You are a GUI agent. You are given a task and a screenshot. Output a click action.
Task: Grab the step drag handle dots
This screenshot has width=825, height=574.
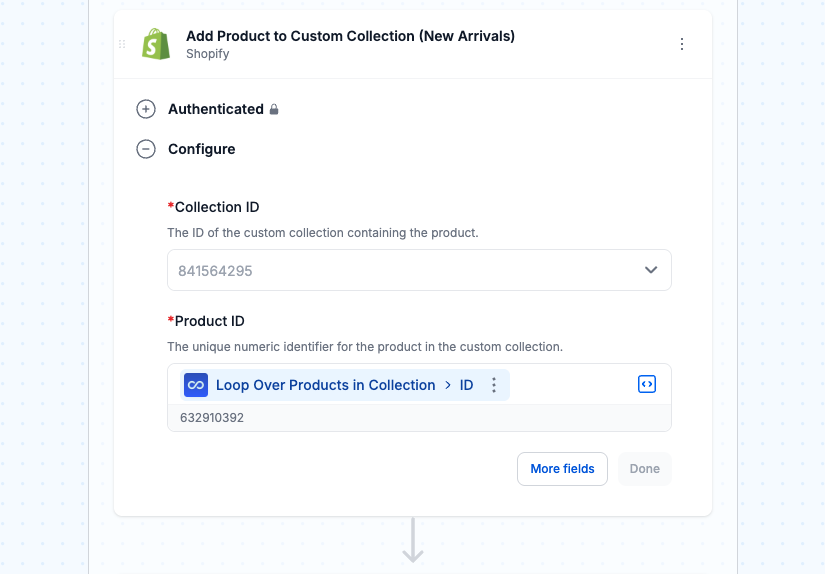point(122,44)
